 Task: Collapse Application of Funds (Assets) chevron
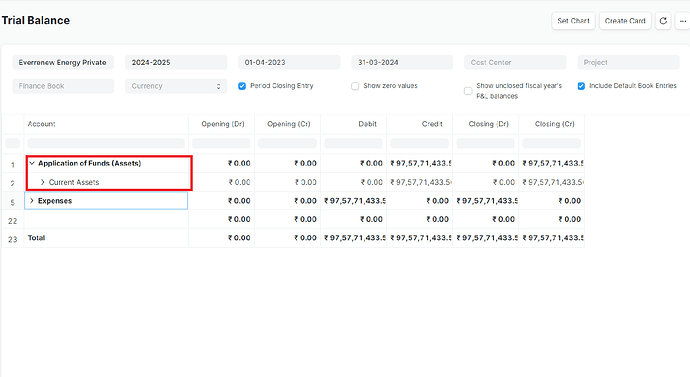tap(32, 163)
